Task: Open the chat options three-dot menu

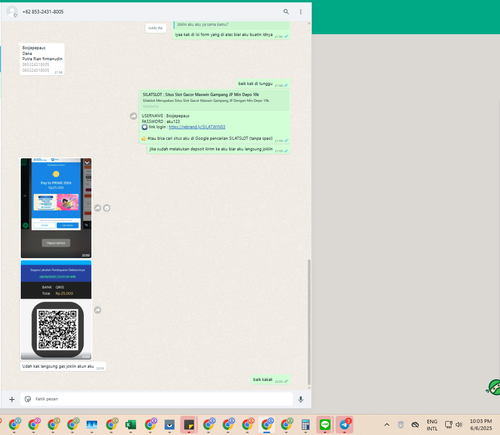Action: pos(301,12)
